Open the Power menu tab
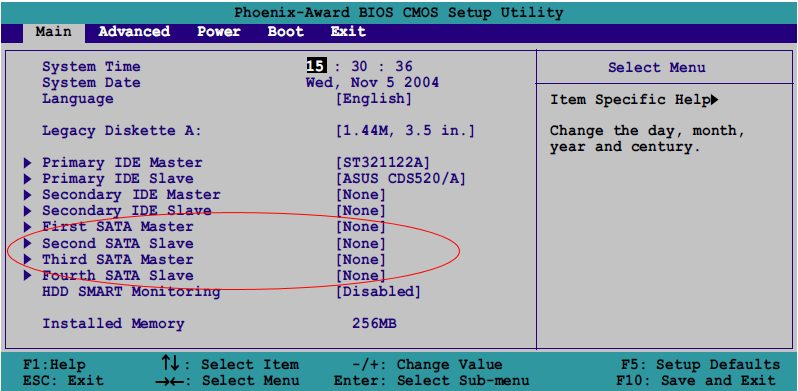798x391 pixels. click(218, 32)
